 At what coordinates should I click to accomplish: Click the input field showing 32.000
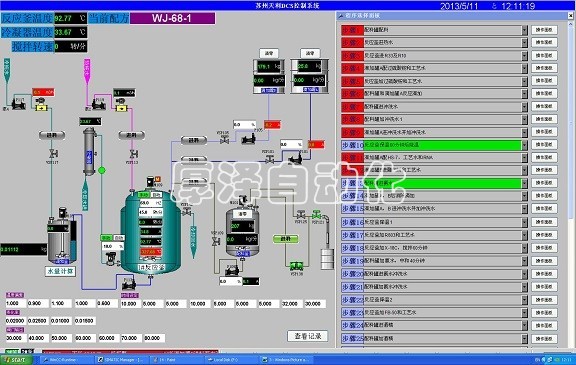(x=291, y=304)
